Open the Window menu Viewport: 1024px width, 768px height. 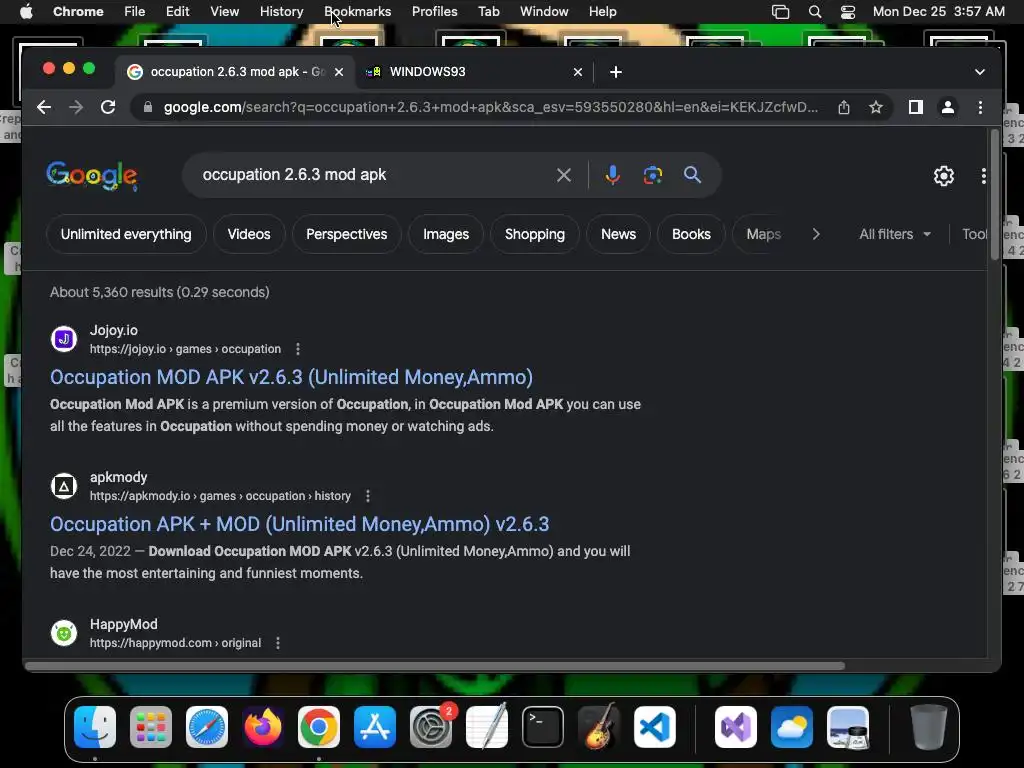[x=544, y=12]
